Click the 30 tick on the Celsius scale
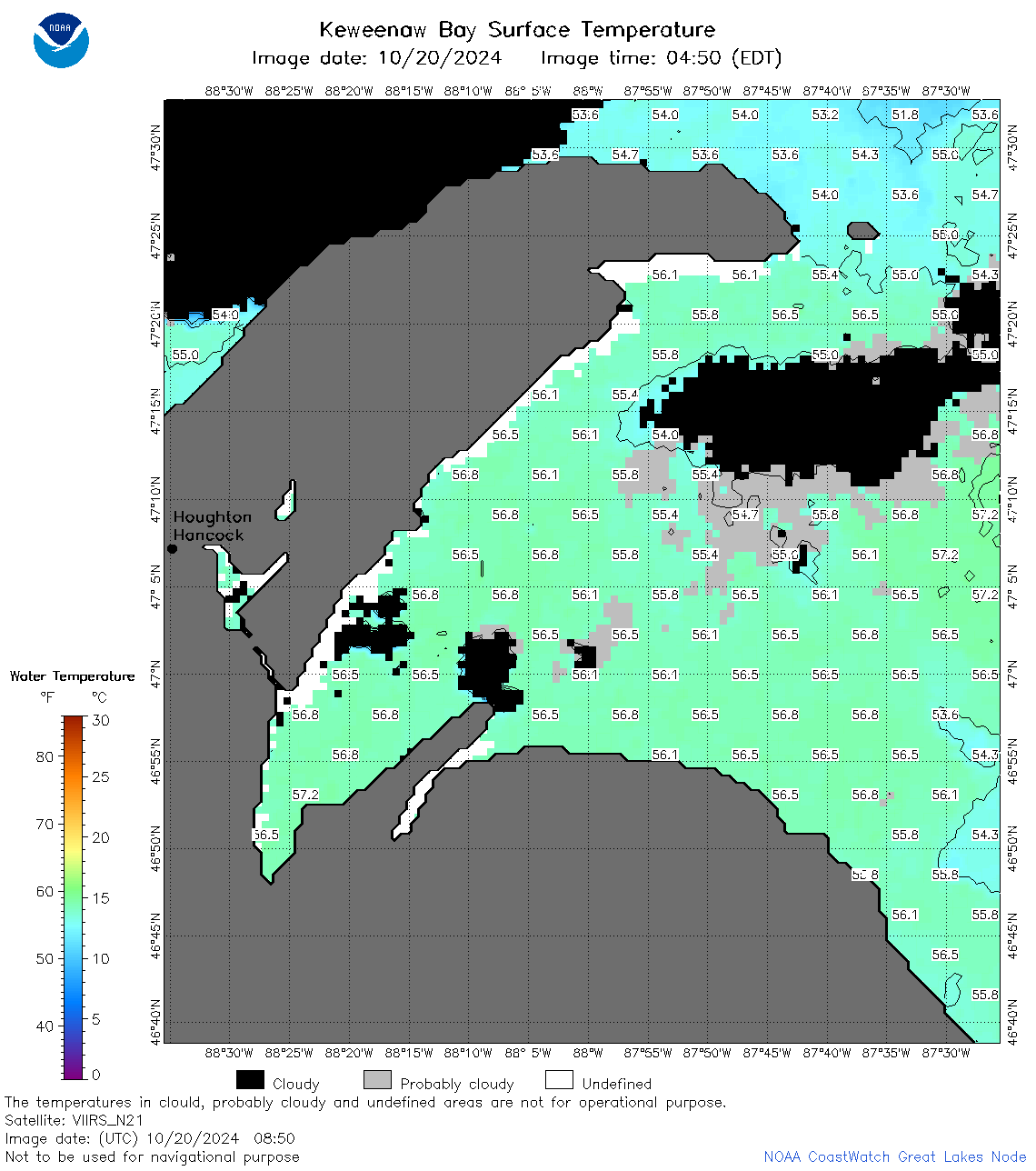 (101, 720)
